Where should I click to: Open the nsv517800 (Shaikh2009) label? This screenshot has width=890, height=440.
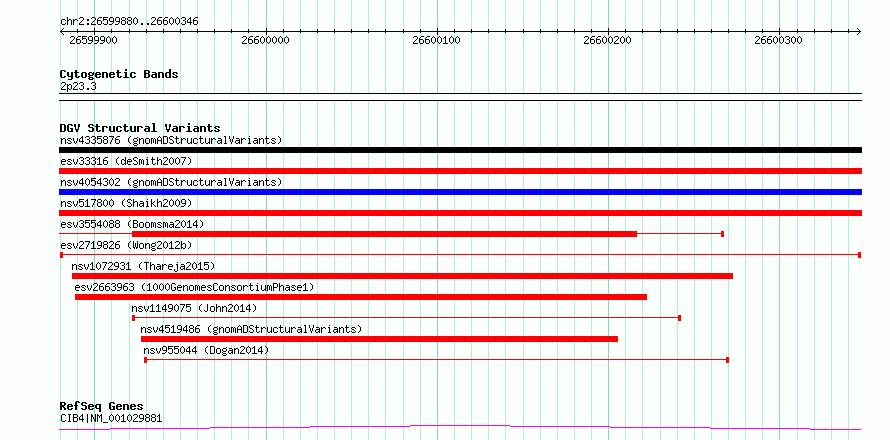(126, 203)
